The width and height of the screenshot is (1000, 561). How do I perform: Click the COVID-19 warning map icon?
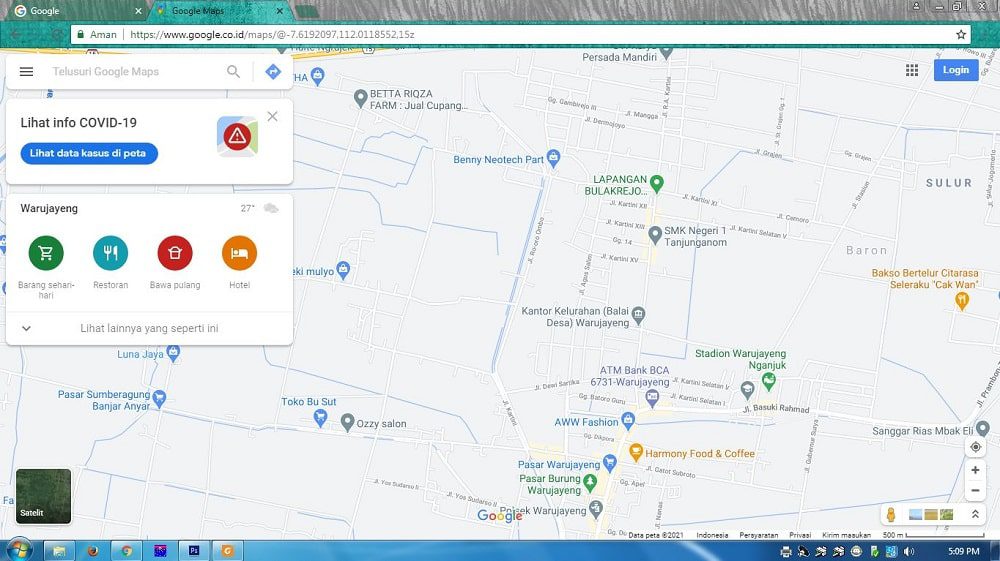(237, 136)
